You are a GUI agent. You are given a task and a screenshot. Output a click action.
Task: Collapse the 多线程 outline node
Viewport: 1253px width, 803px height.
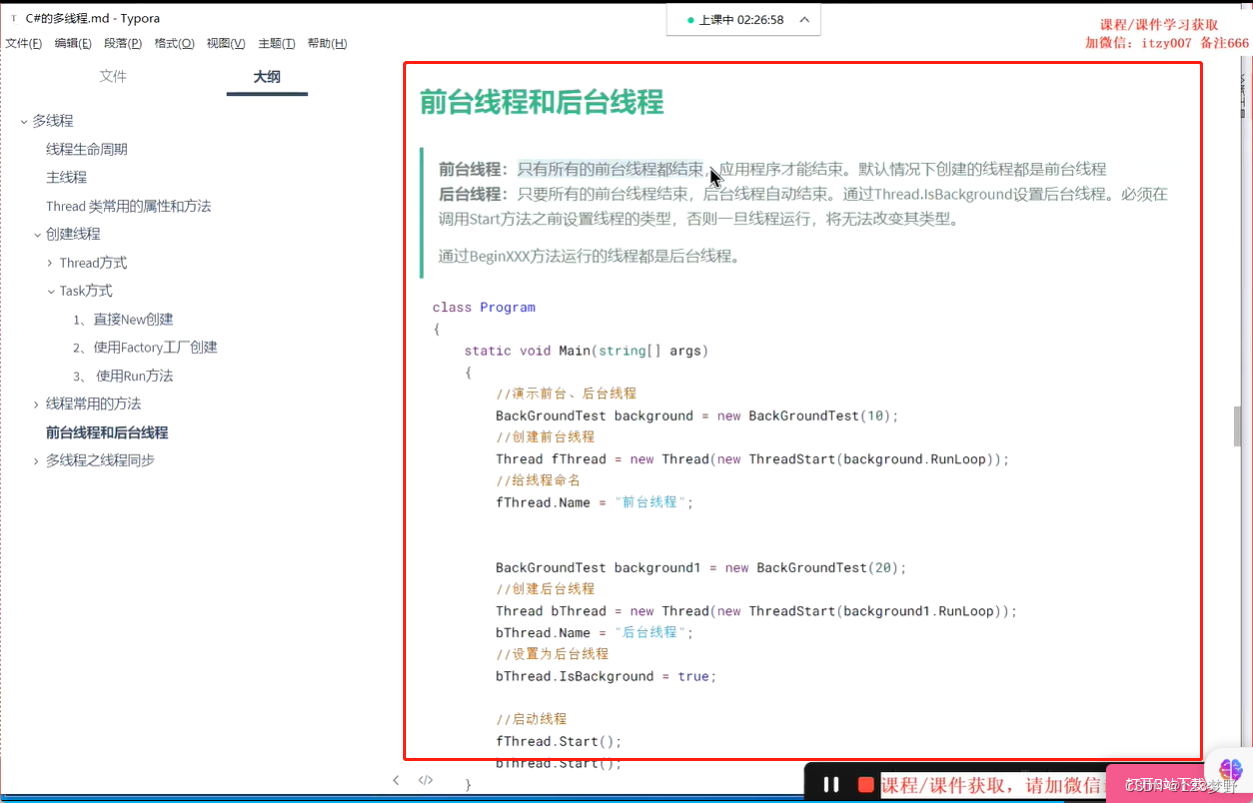[23, 121]
